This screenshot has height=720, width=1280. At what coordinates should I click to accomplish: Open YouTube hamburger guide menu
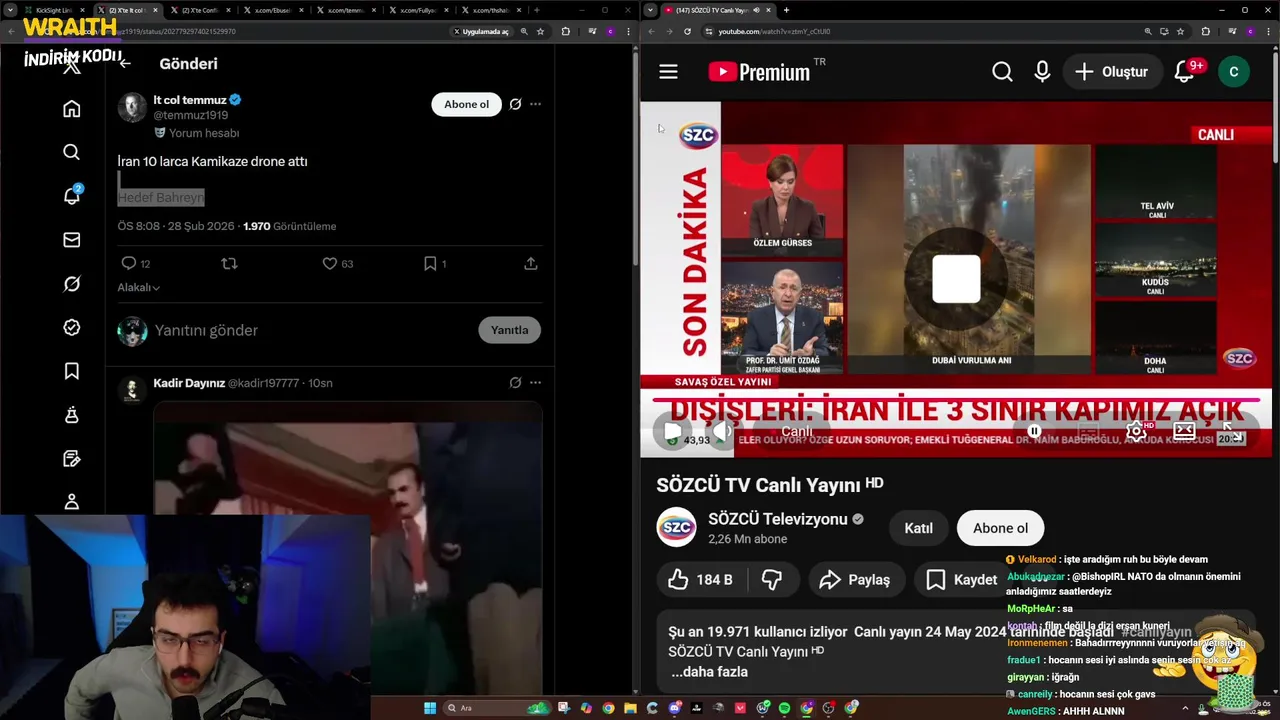coord(668,72)
